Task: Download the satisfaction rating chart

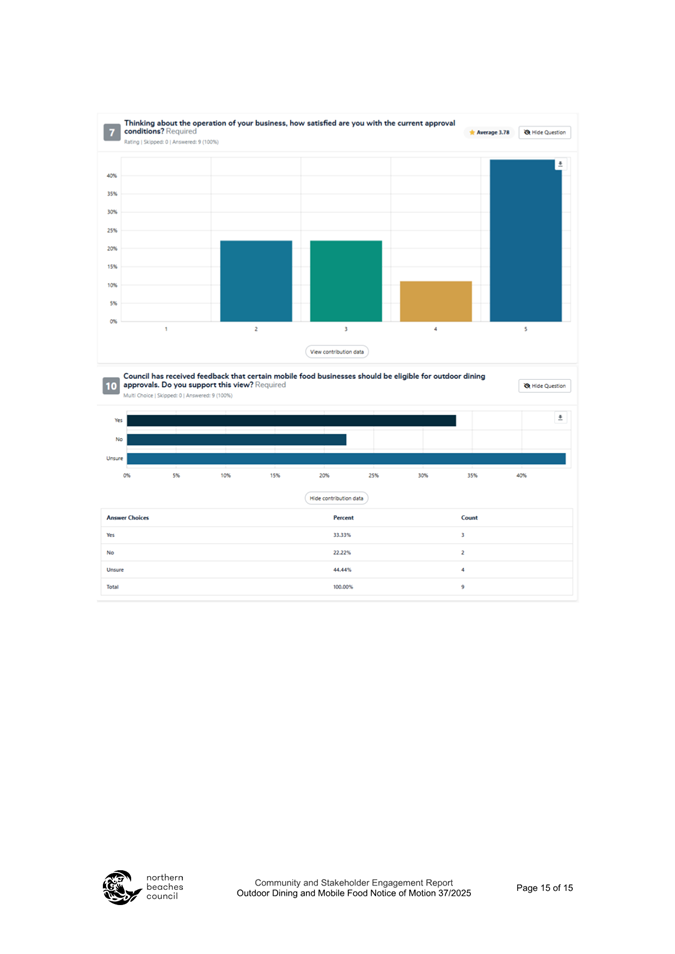Action: (x=560, y=164)
